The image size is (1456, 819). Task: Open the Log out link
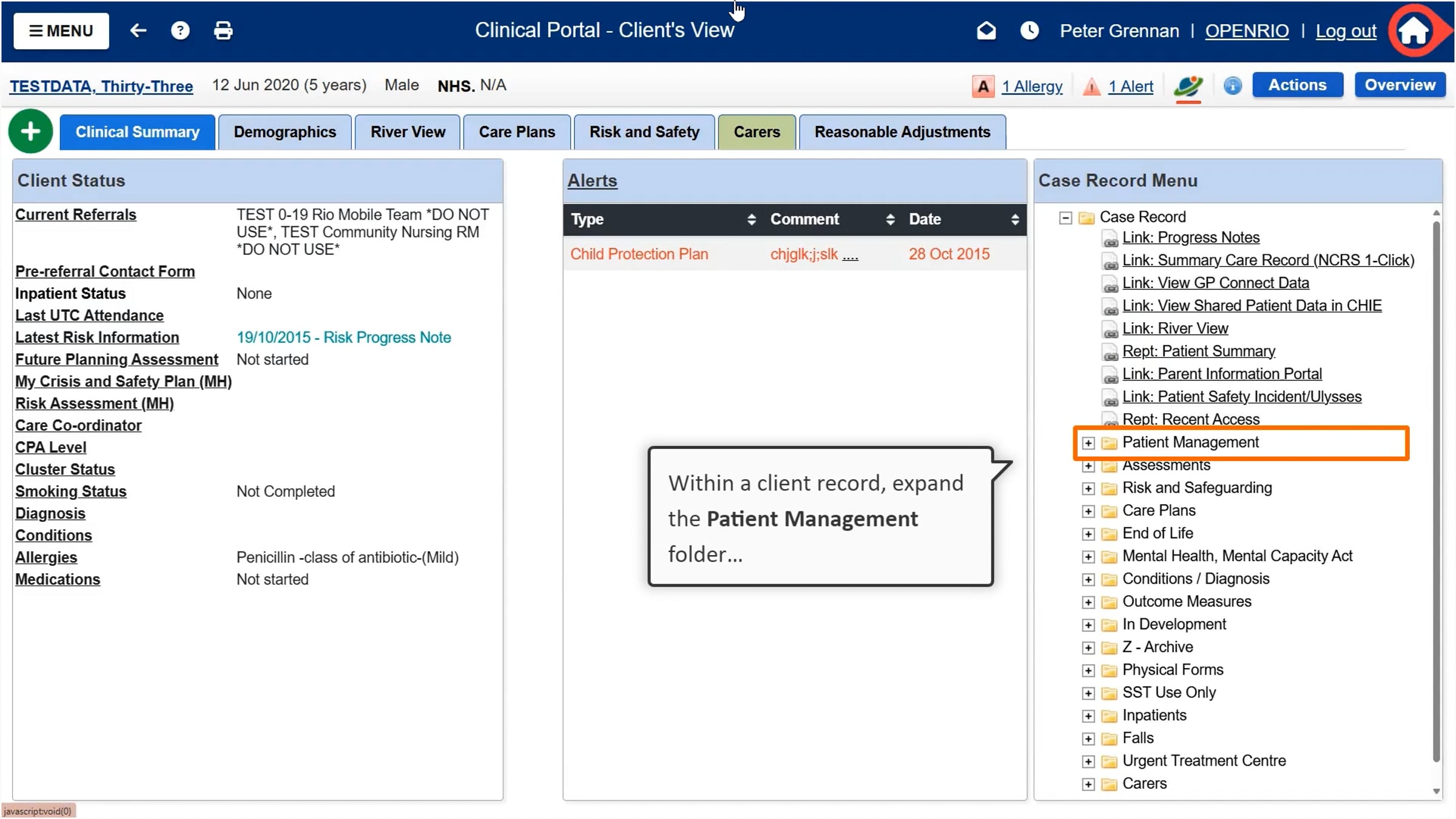click(1346, 31)
